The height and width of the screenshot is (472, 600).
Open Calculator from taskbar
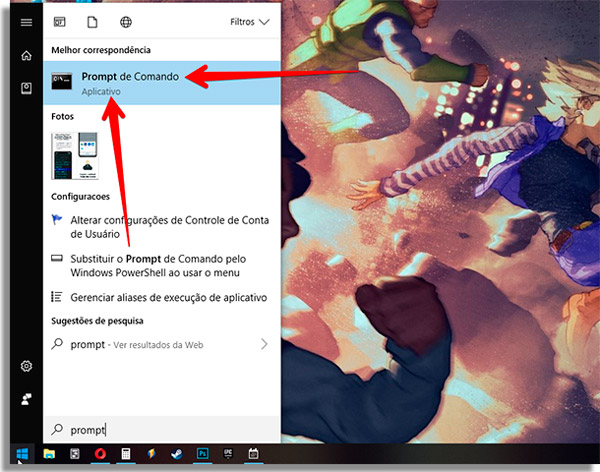coord(126,454)
